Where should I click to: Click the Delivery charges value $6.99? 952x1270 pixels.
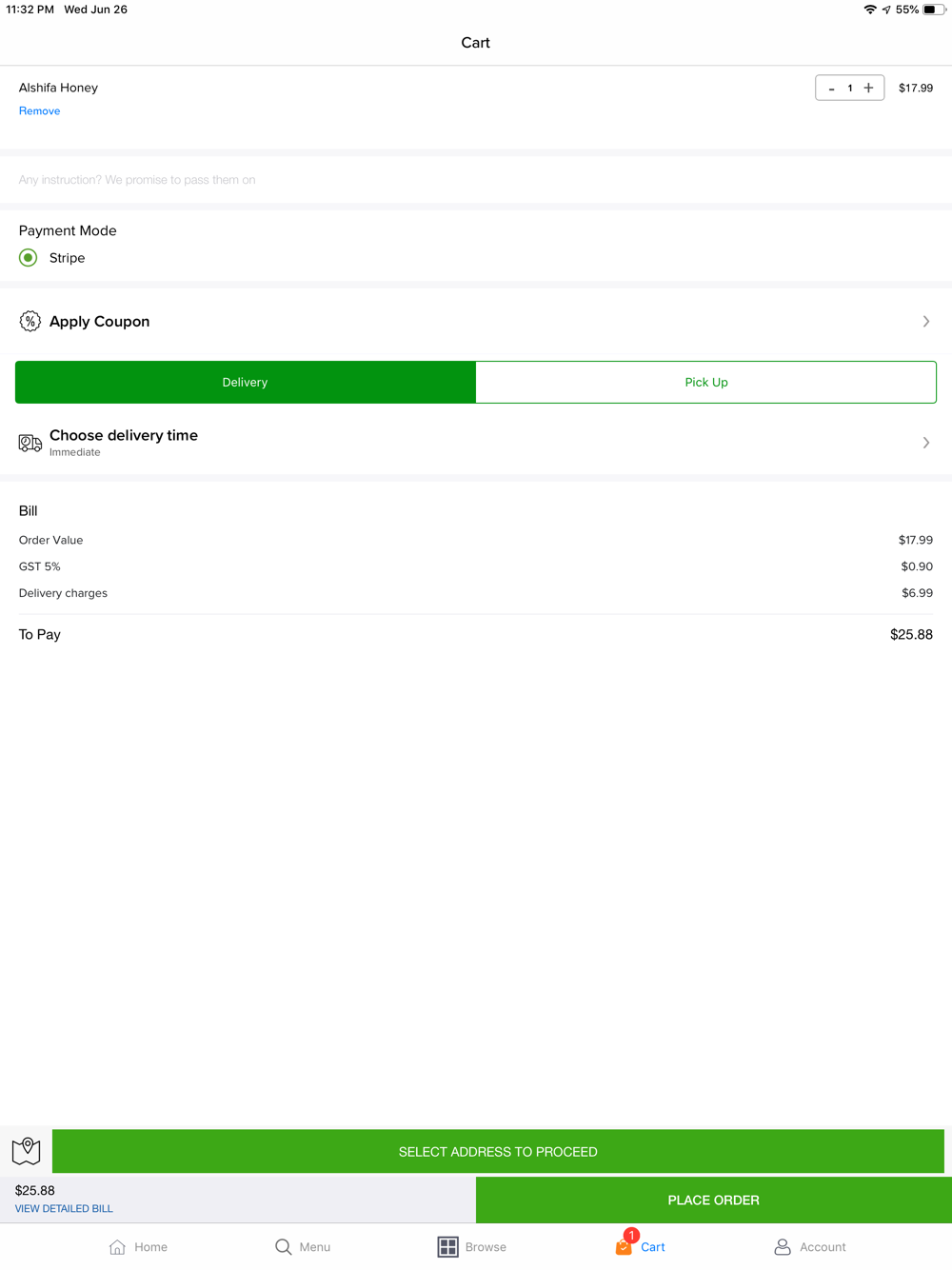[917, 593]
